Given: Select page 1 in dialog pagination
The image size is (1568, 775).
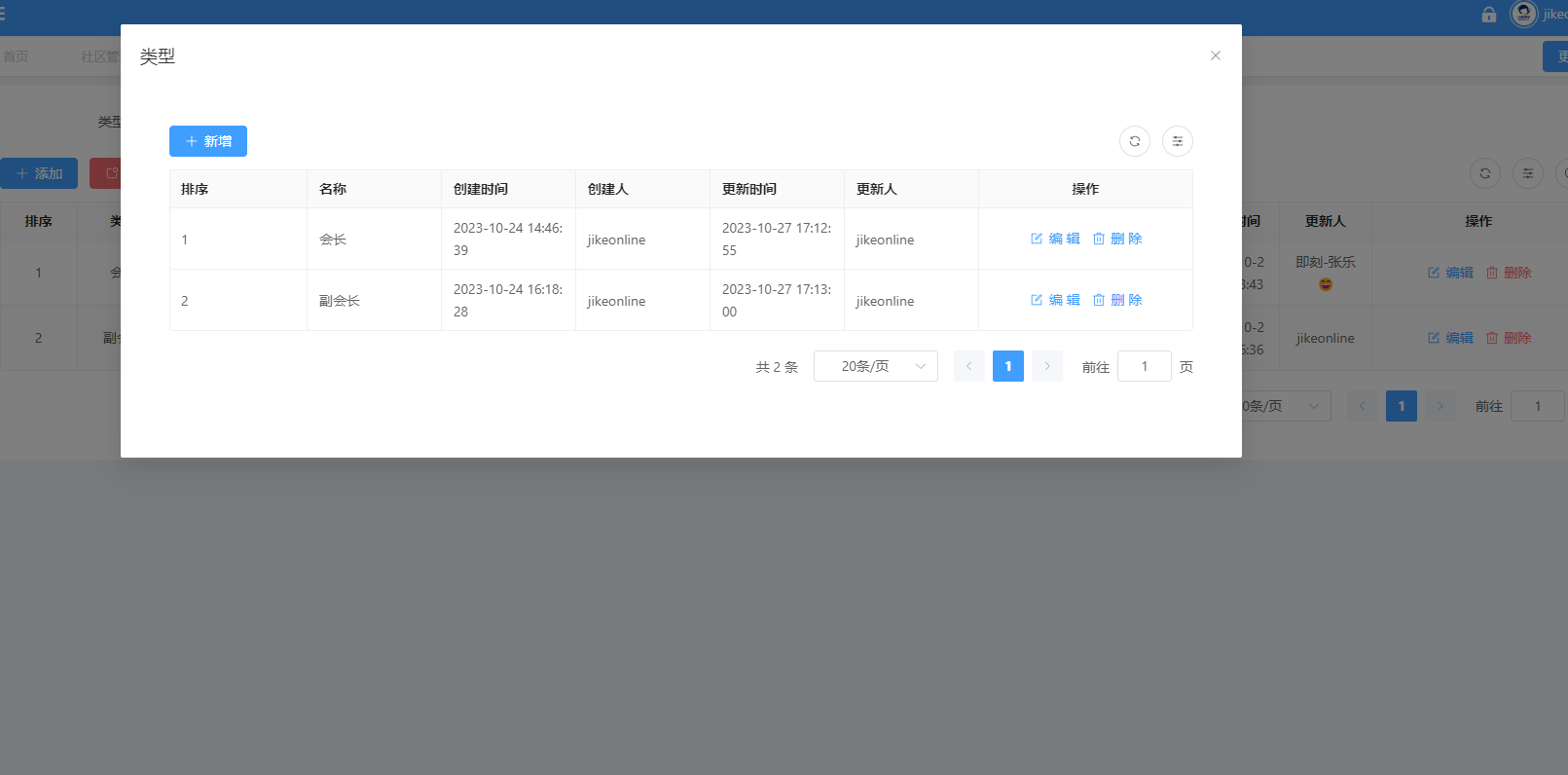Looking at the screenshot, I should (x=1007, y=366).
